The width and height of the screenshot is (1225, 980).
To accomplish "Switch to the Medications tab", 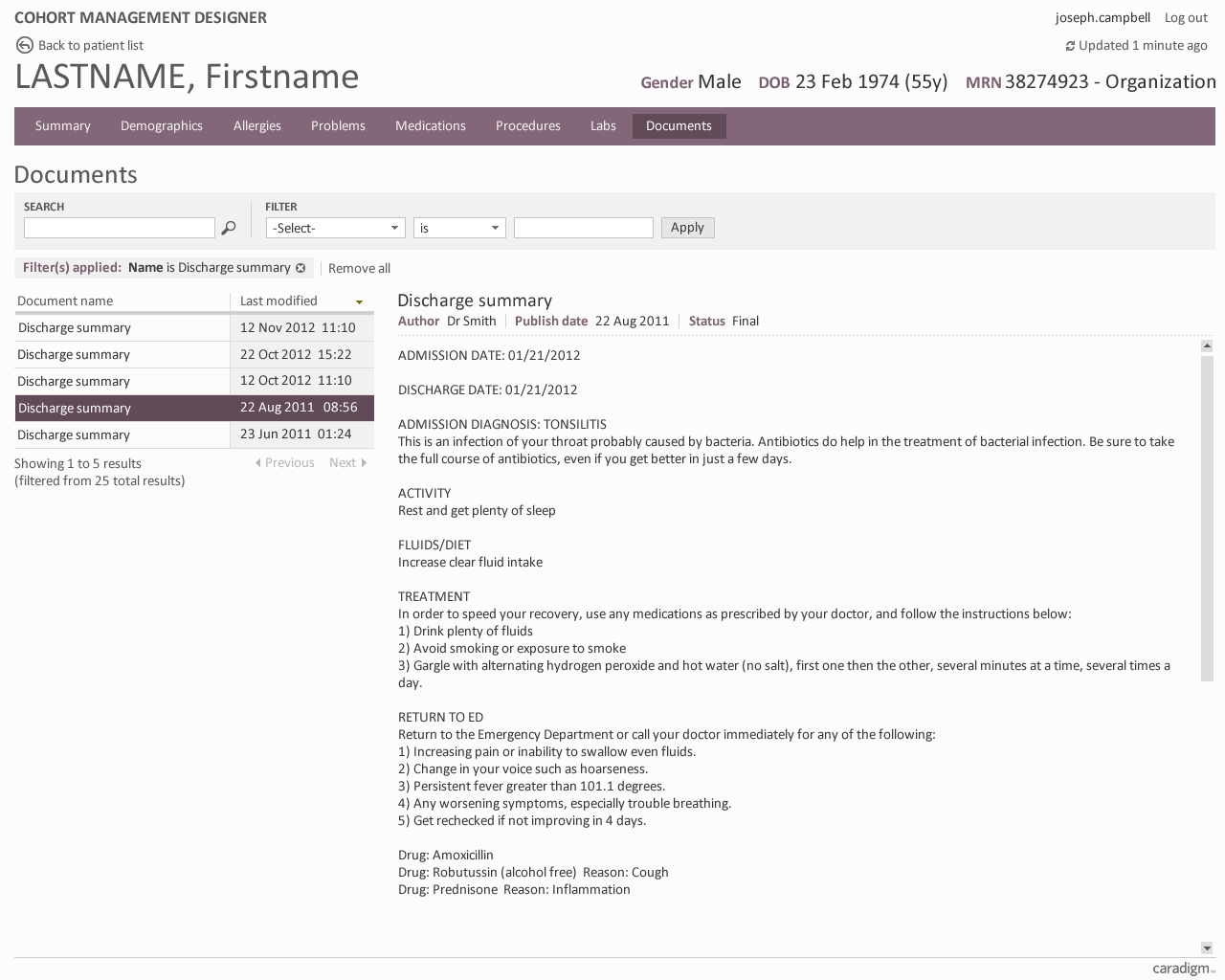I will click(x=431, y=125).
